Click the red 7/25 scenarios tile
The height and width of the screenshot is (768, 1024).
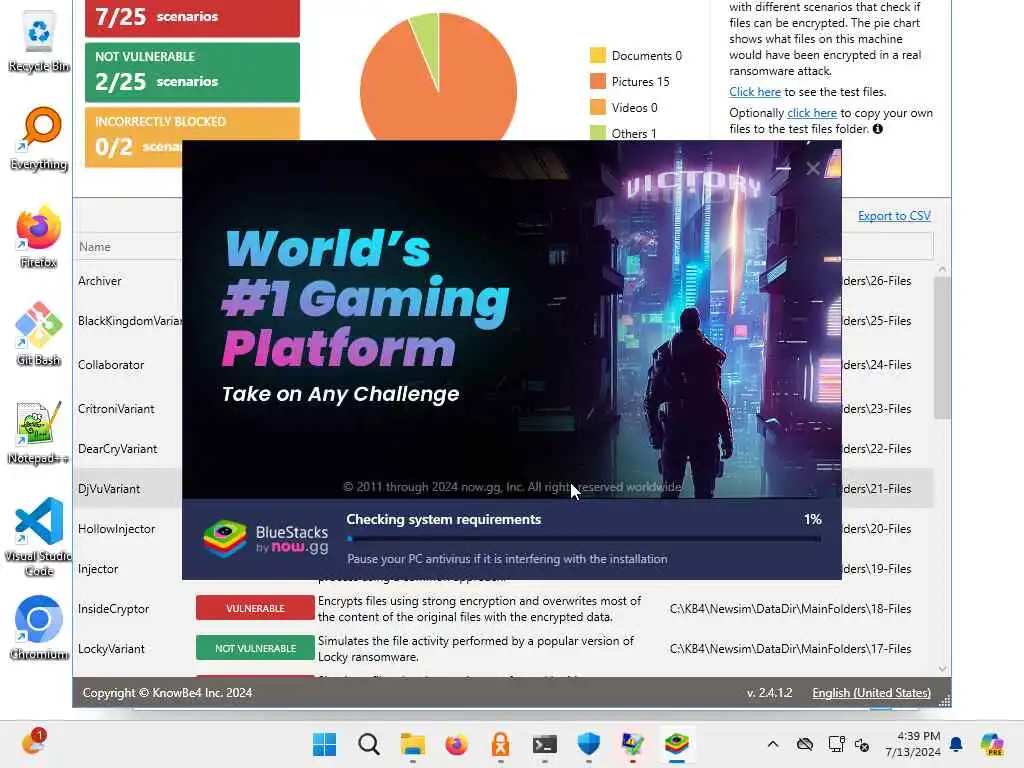(x=193, y=18)
